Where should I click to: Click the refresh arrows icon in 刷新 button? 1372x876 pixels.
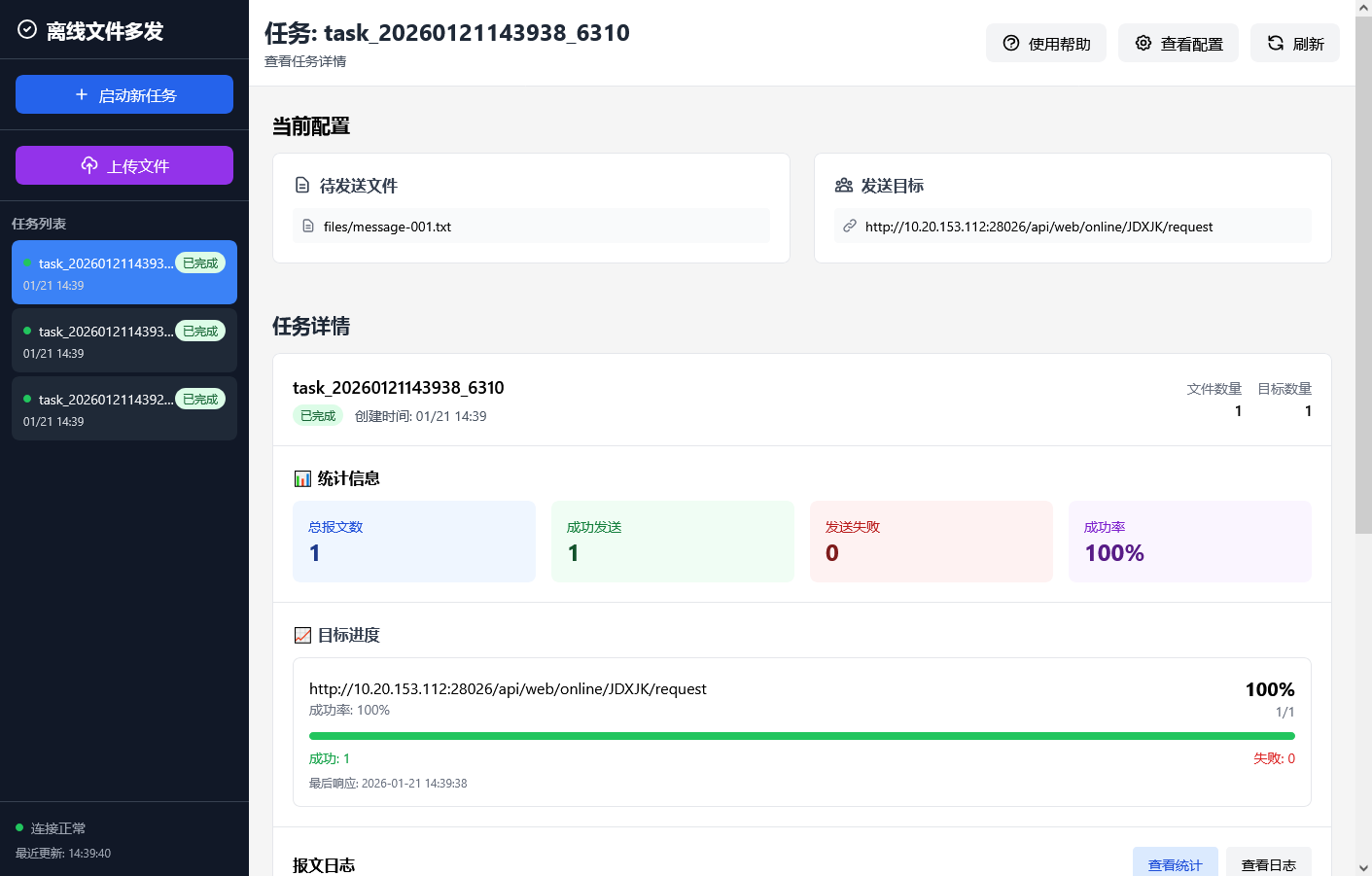[1274, 43]
